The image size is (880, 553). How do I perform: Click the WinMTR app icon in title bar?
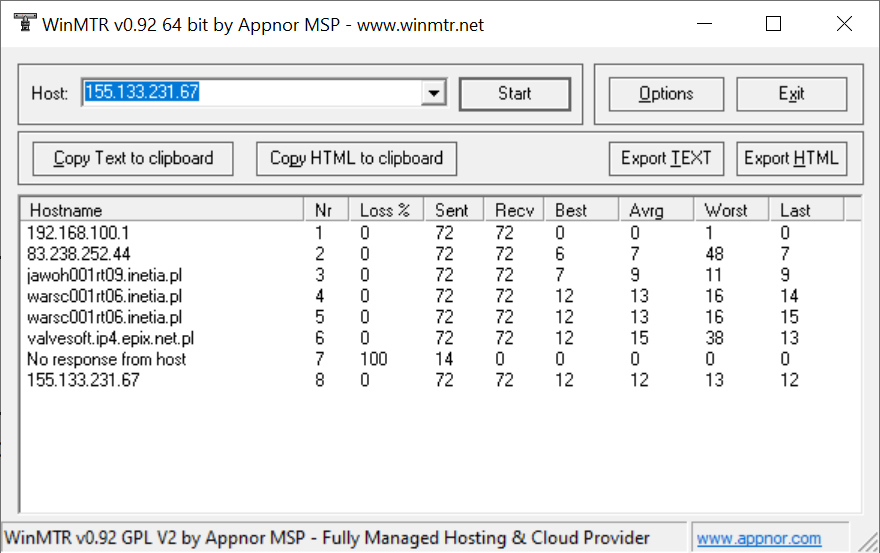coord(25,24)
